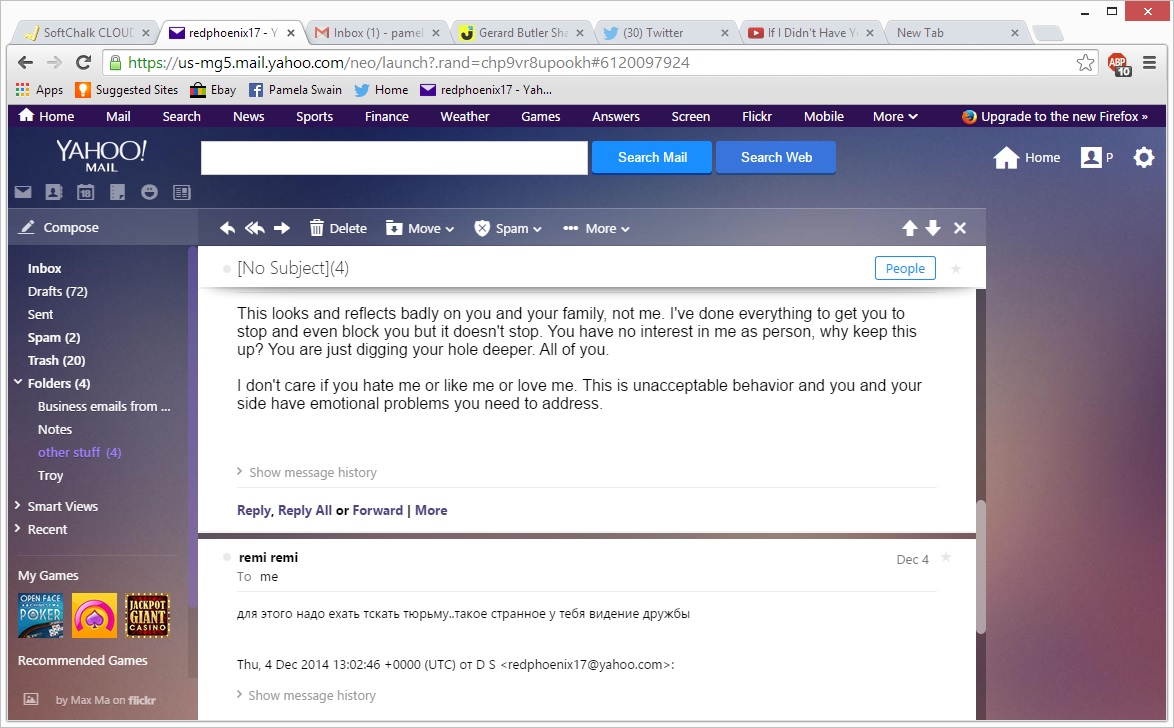Open the Chrome menu hamburger icon
Image resolution: width=1174 pixels, height=728 pixels.
[x=1149, y=63]
